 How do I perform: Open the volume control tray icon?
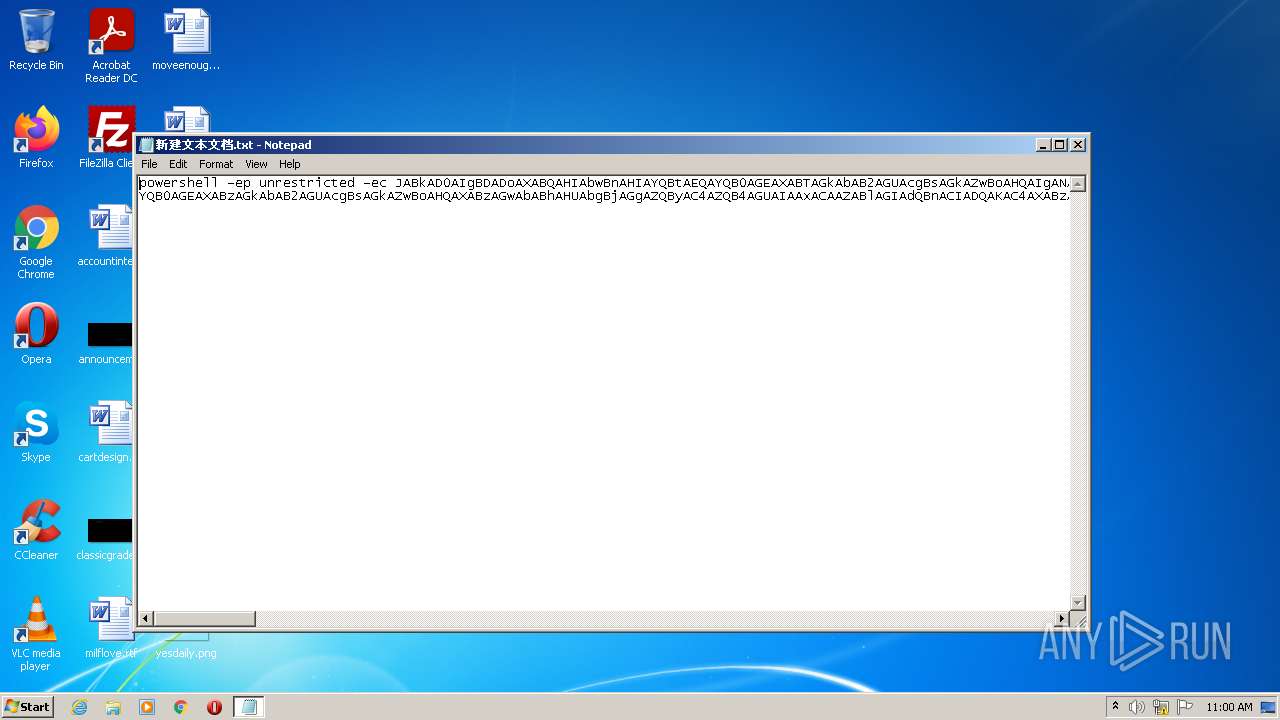(1137, 707)
